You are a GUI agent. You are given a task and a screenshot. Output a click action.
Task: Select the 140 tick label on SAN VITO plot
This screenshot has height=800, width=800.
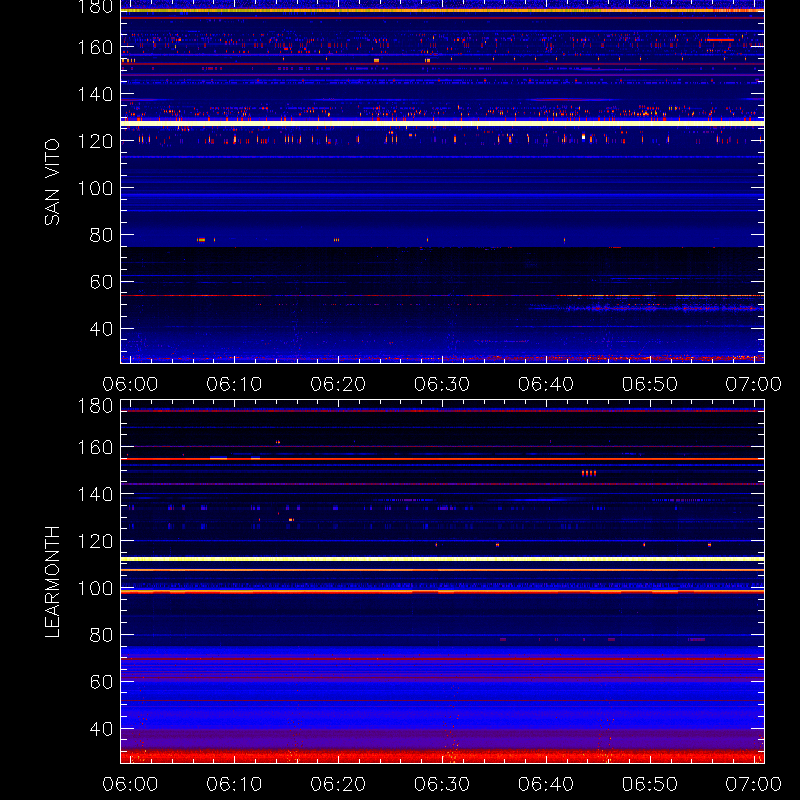(95, 94)
